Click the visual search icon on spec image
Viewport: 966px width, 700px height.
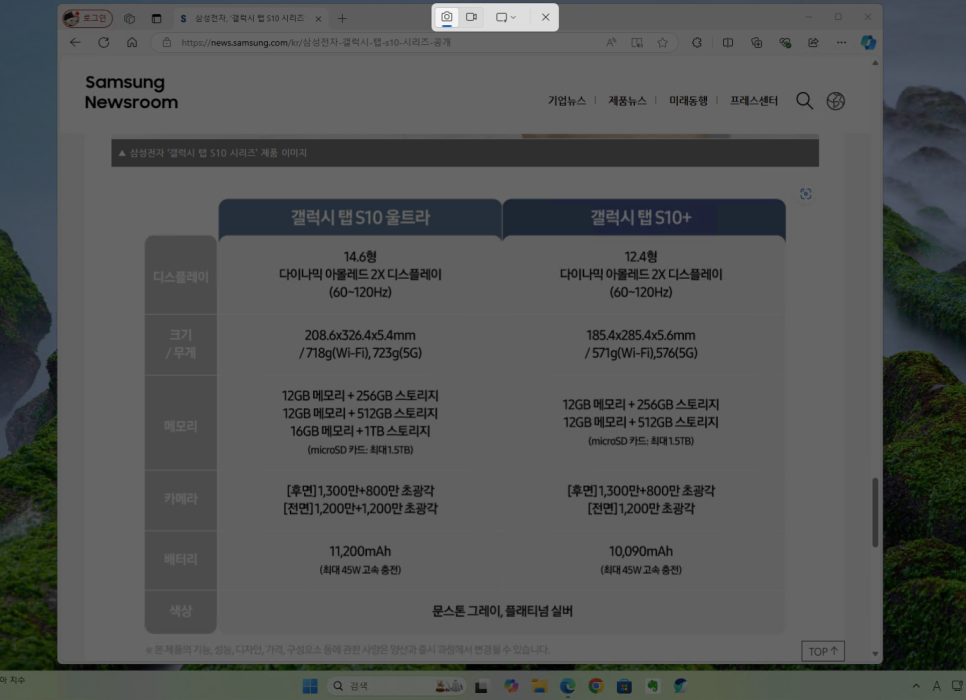(x=806, y=194)
